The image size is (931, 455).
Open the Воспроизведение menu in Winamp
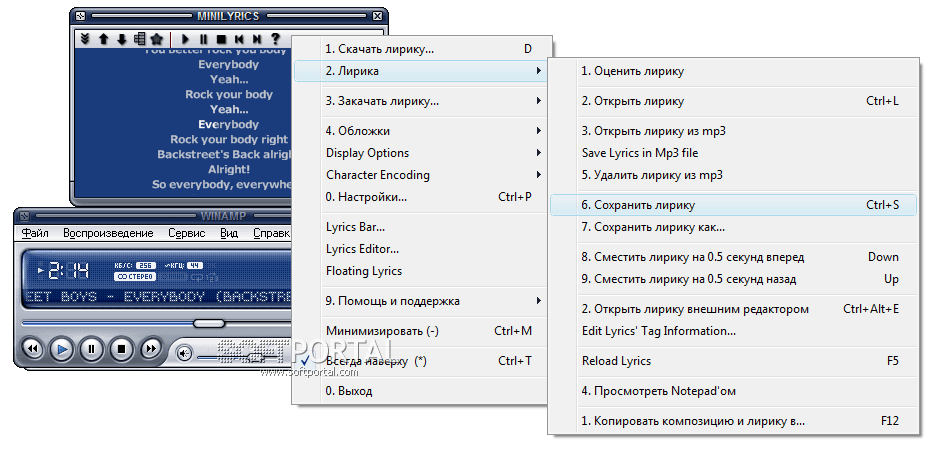[108, 233]
